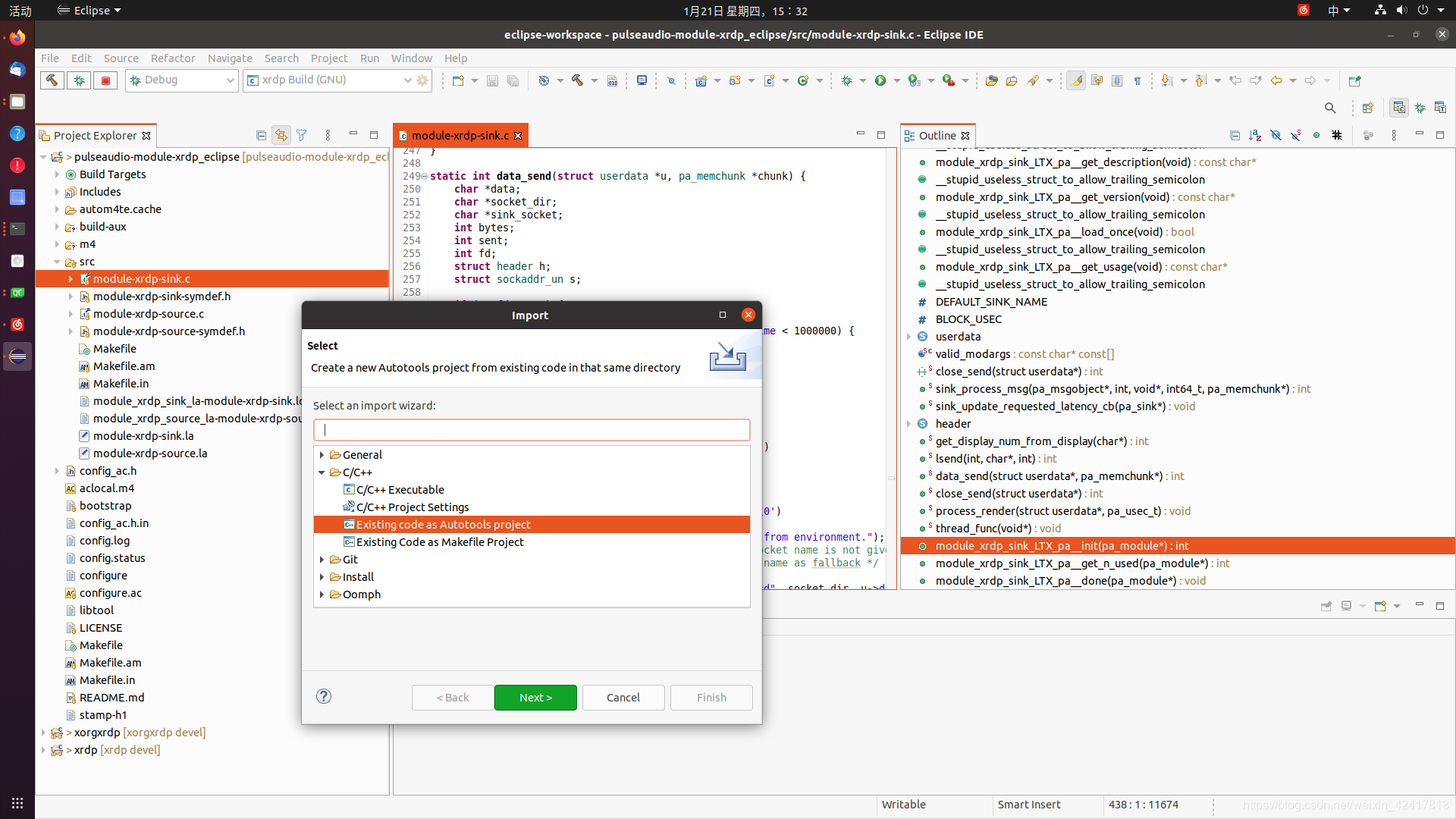This screenshot has height=819, width=1456.
Task: Expand the General wizard folder
Action: (322, 455)
